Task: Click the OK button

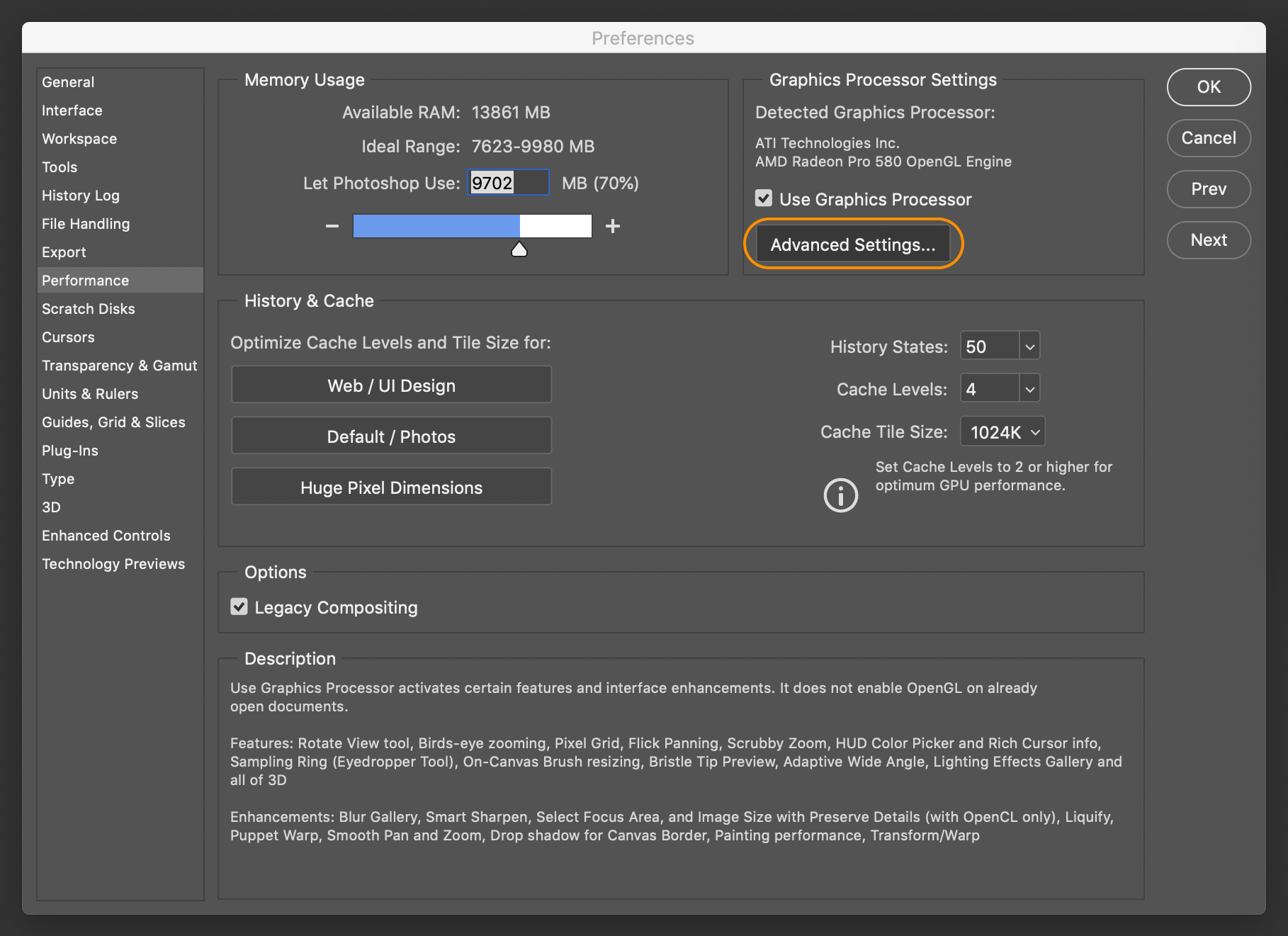Action: 1208,87
